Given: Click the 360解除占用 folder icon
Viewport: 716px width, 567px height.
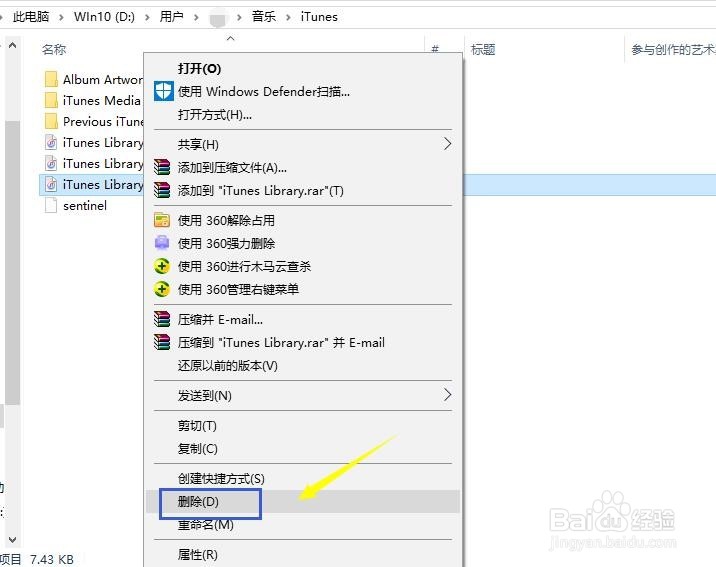Looking at the screenshot, I should click(x=162, y=220).
